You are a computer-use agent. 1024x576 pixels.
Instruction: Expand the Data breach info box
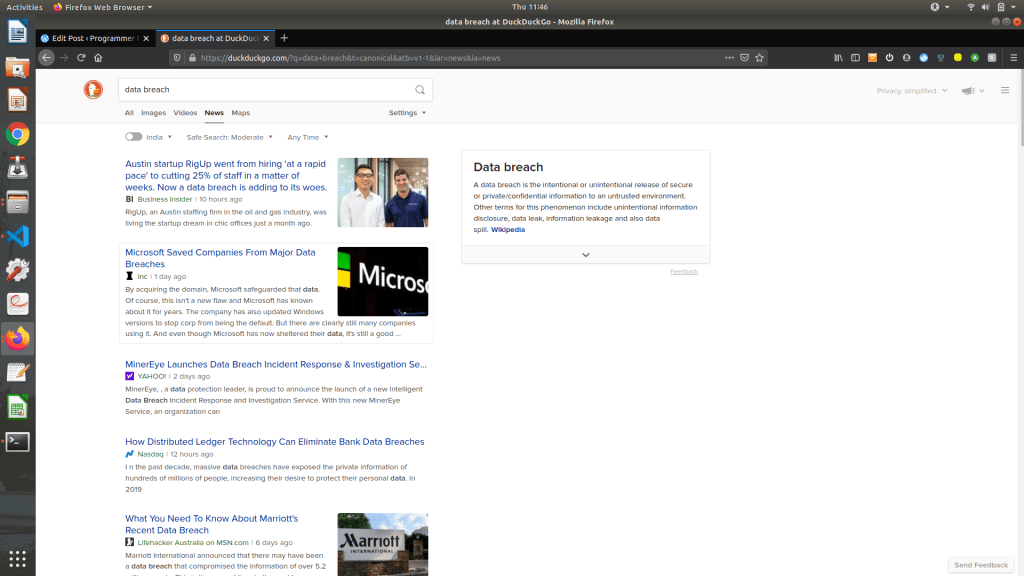tap(585, 255)
